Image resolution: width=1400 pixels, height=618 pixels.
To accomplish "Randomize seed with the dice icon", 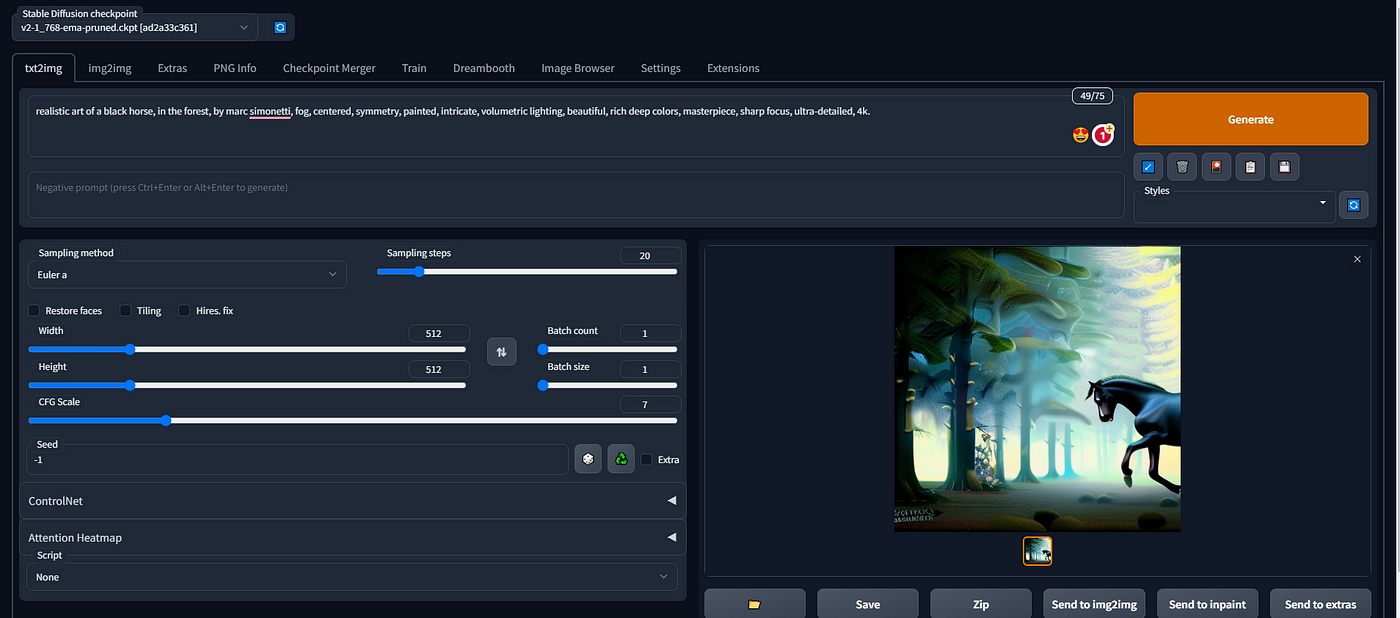I will point(588,459).
